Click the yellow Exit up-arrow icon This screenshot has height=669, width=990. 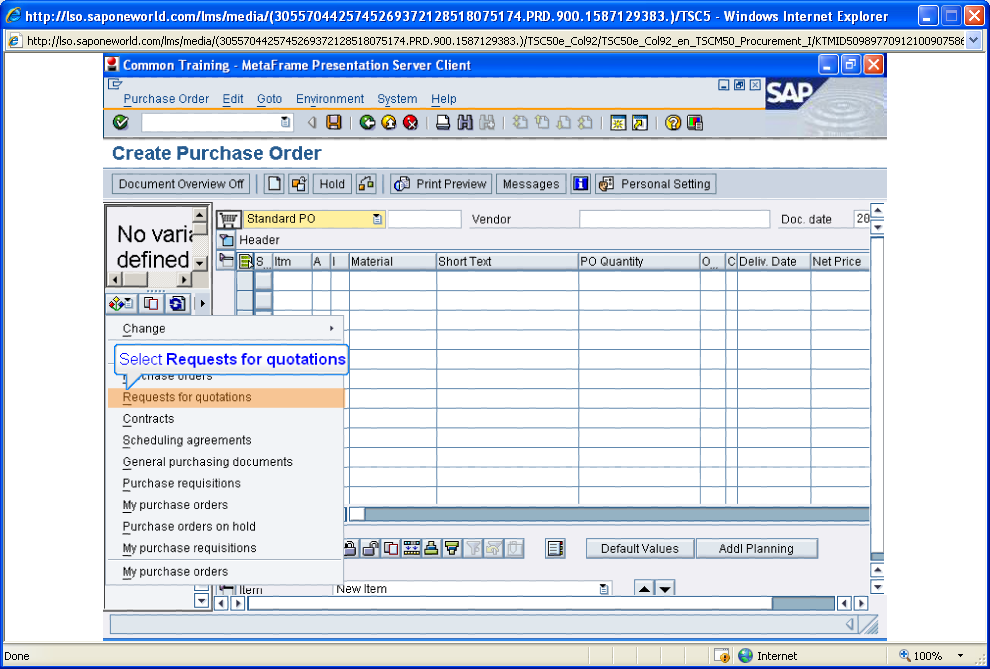tap(389, 122)
